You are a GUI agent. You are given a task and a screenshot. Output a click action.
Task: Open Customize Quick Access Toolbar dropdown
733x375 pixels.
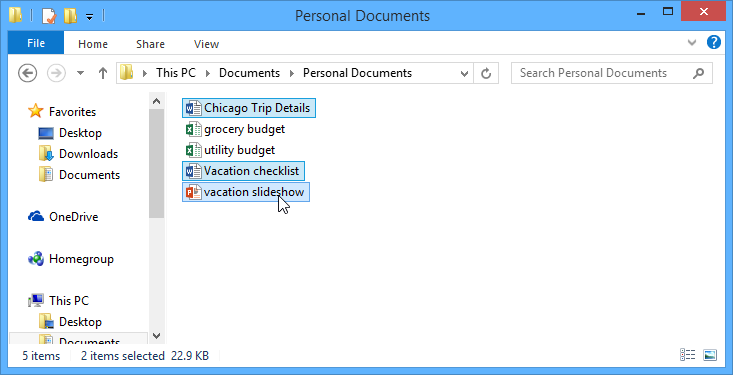click(x=89, y=17)
